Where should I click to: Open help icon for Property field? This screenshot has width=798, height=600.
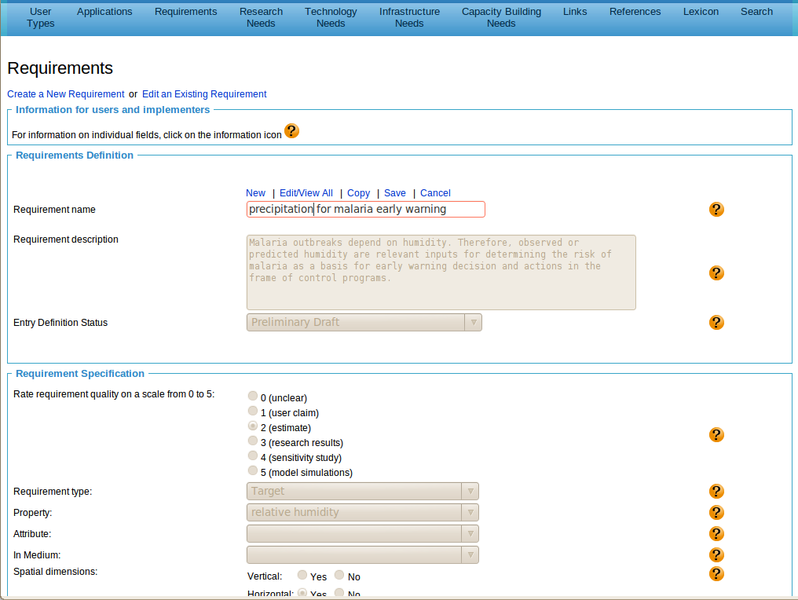coord(716,512)
